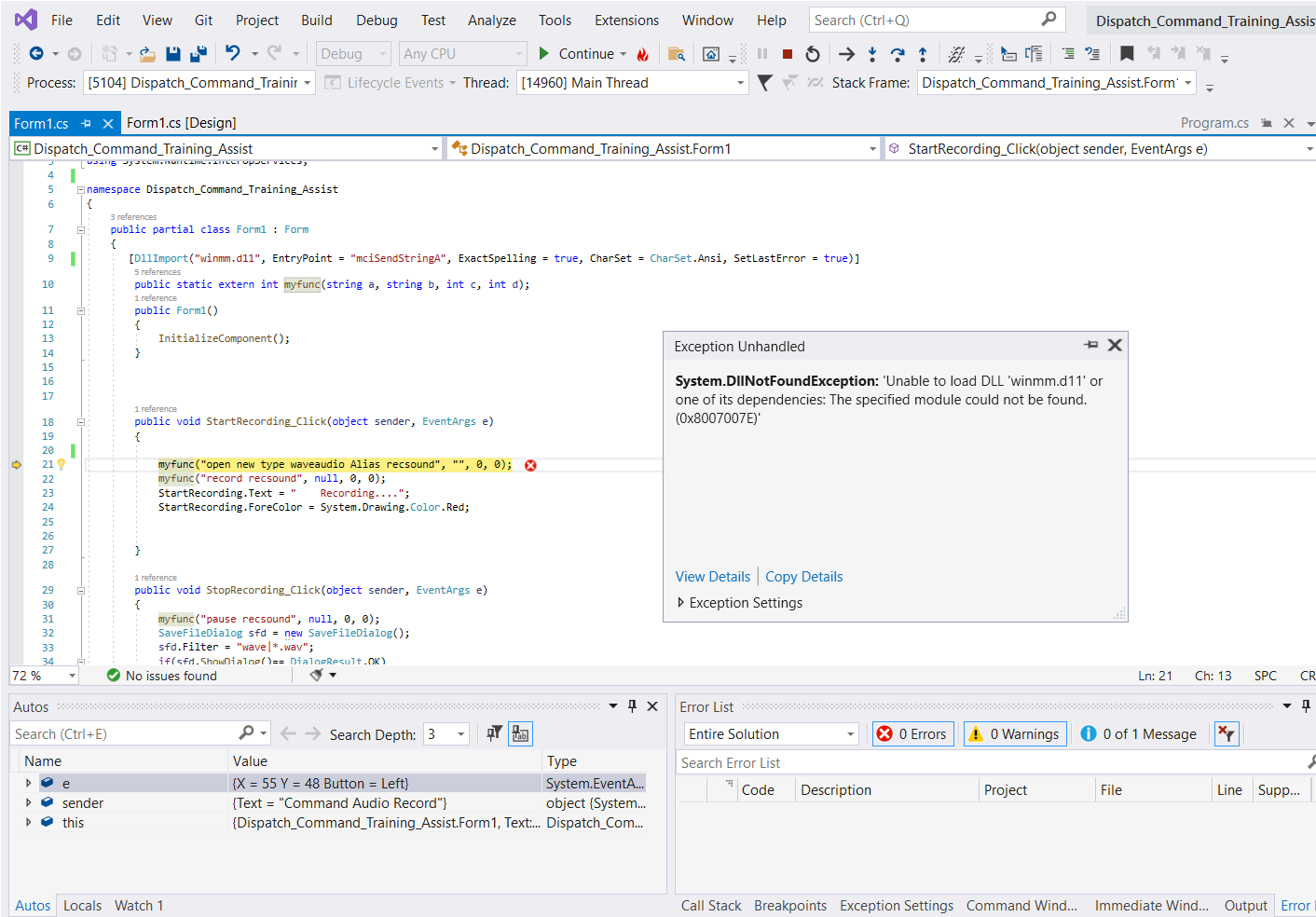The image size is (1316, 917).
Task: Click the View Details link
Action: (x=713, y=577)
